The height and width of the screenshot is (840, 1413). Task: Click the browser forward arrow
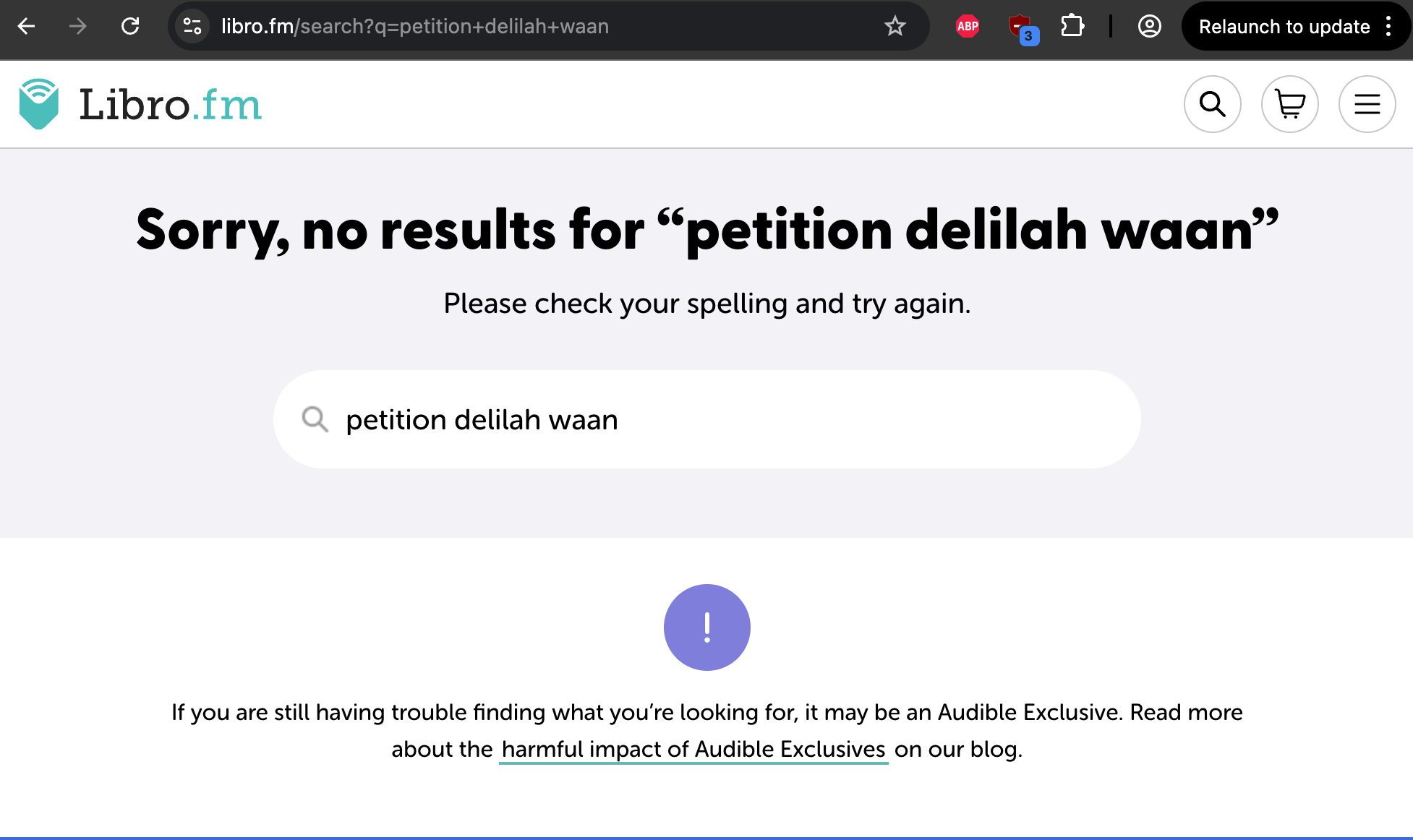78,27
